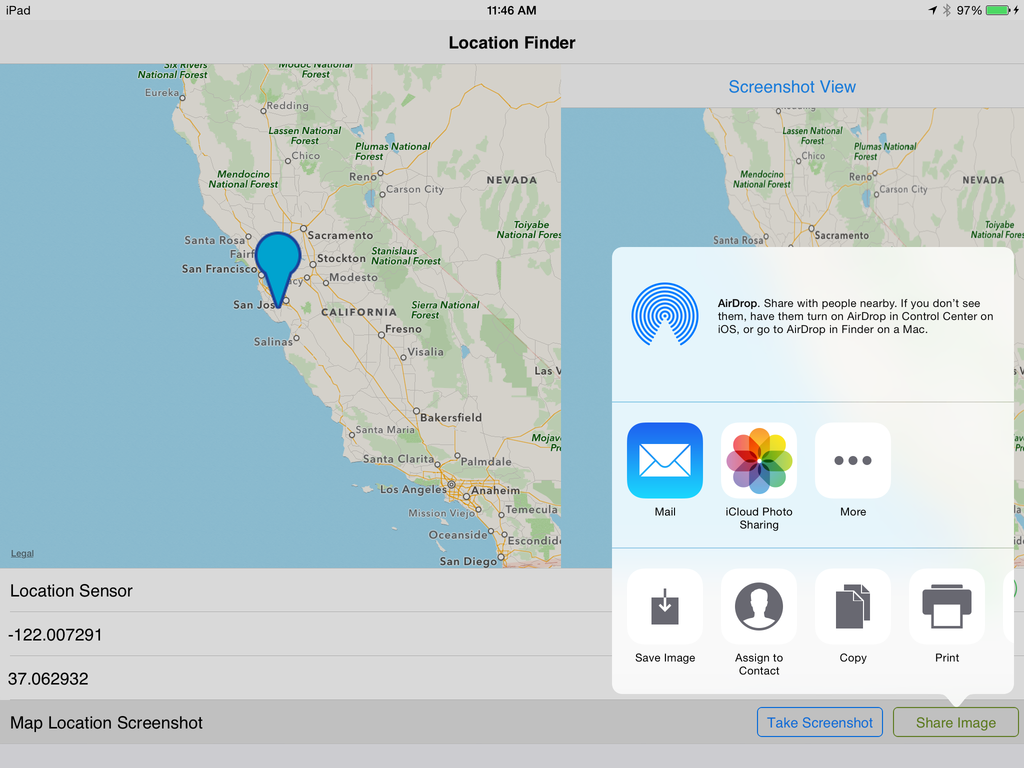
Task: Open More sharing options
Action: 853,461
